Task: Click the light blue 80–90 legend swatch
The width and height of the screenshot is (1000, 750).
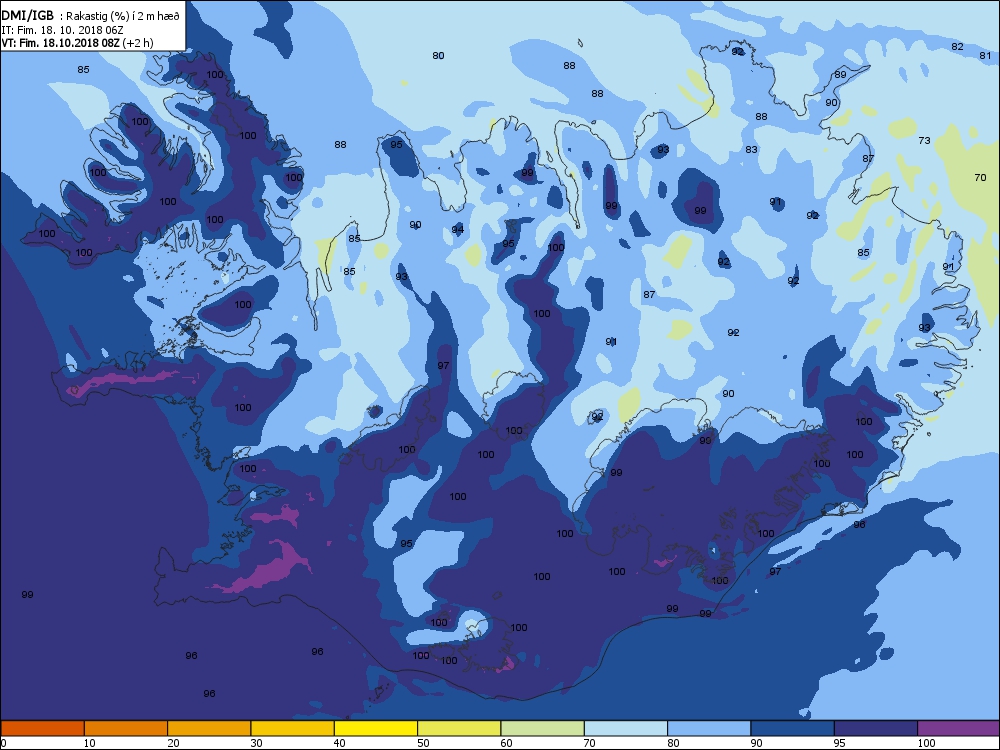Action: tap(709, 728)
